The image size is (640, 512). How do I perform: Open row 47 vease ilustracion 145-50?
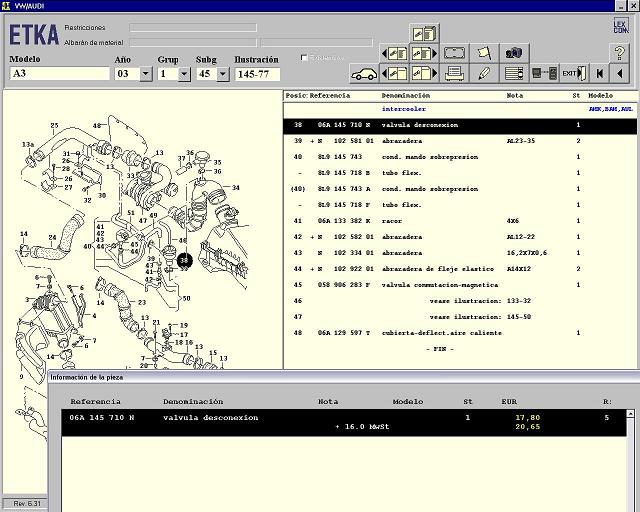click(460, 317)
